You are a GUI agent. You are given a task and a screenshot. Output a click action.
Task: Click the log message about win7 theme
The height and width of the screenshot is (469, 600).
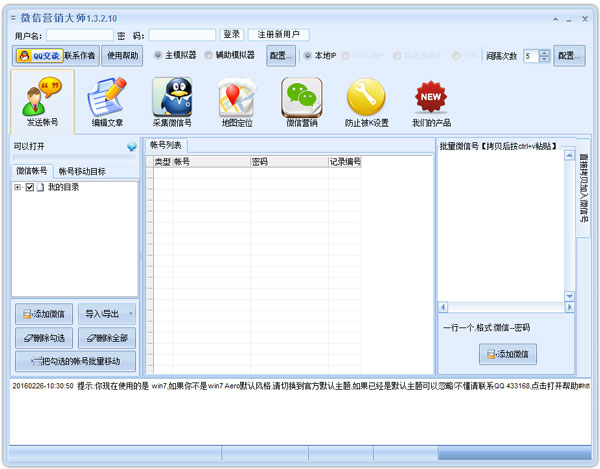(301, 386)
